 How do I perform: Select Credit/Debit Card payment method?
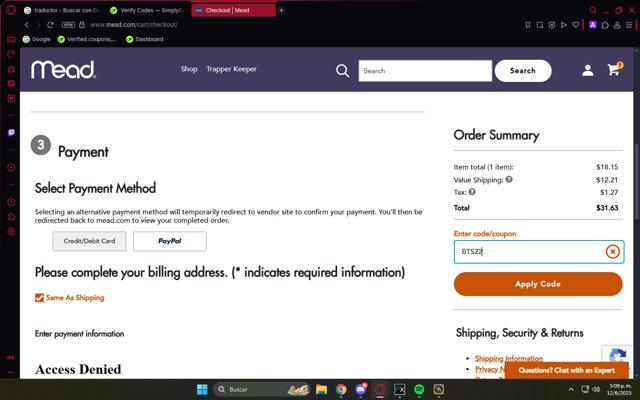click(x=89, y=241)
